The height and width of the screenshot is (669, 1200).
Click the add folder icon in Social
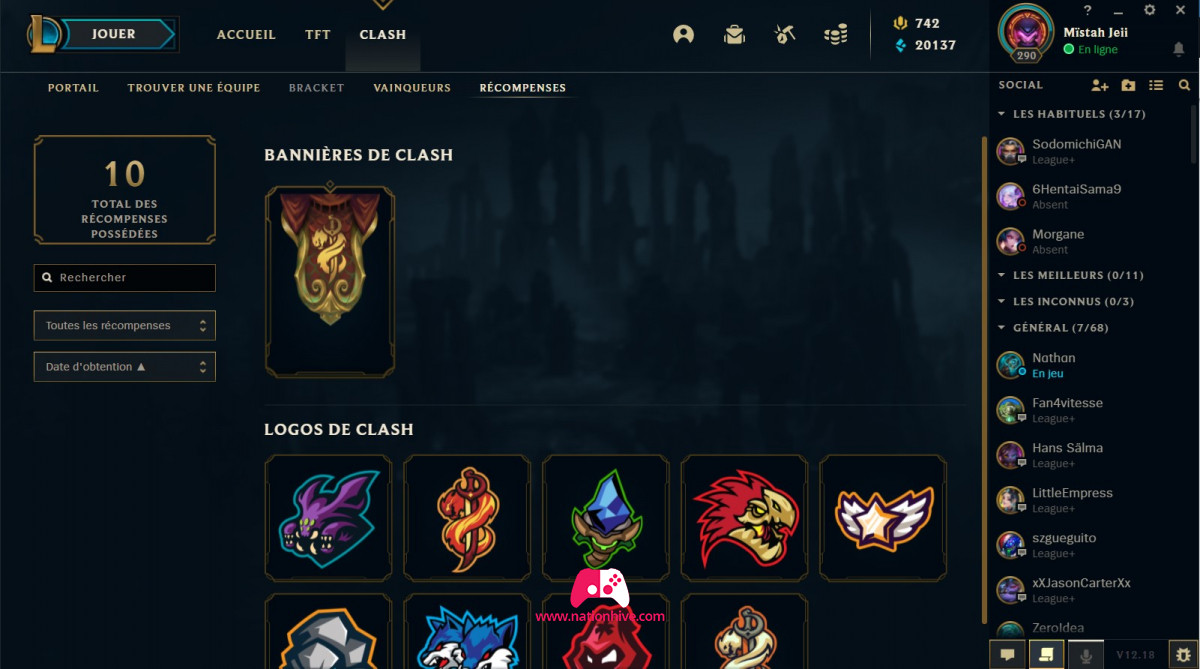pyautogui.click(x=1128, y=85)
